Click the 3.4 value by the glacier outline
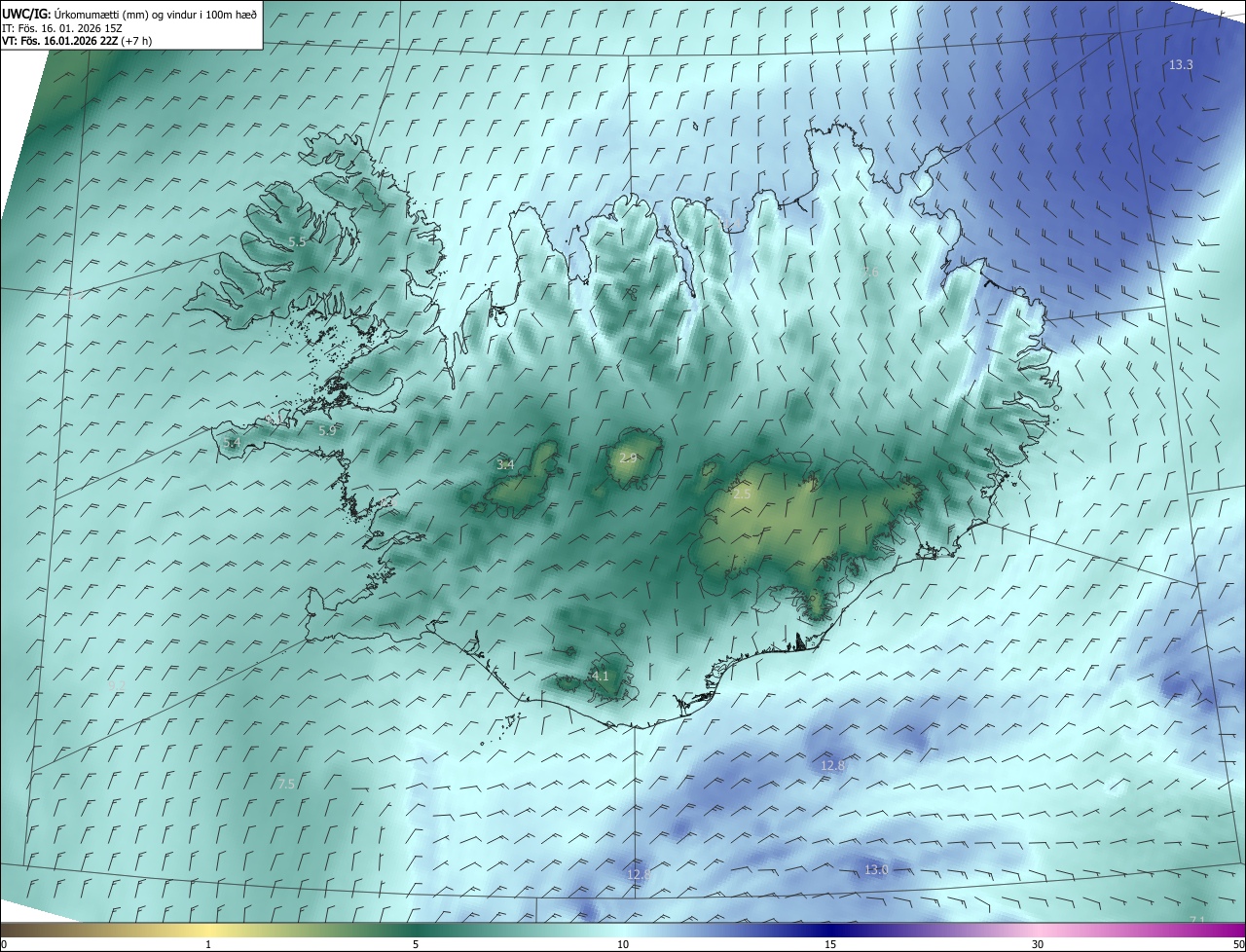The image size is (1246, 952). tap(505, 465)
